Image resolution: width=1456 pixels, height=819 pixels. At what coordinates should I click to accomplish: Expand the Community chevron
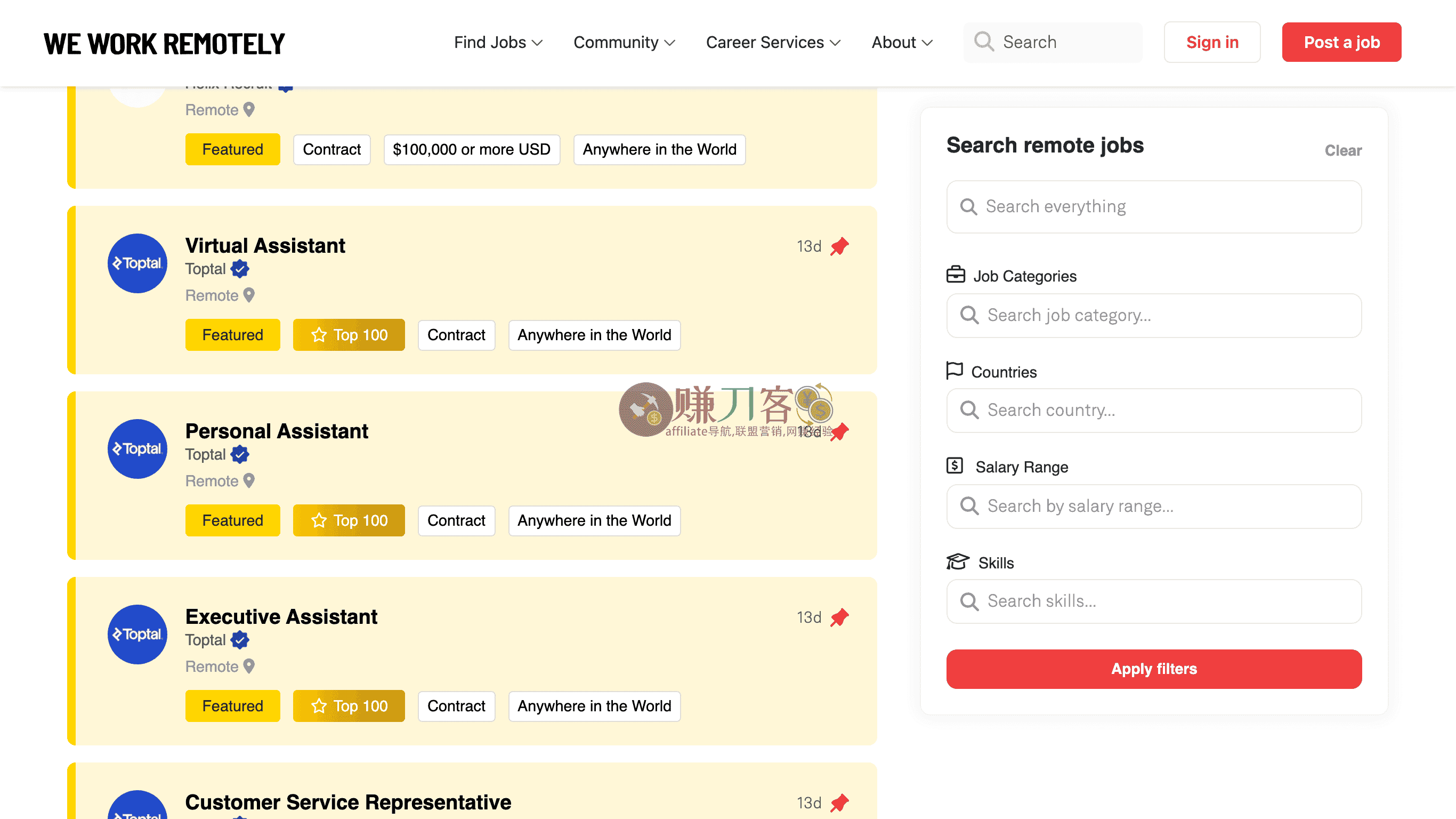coord(670,43)
